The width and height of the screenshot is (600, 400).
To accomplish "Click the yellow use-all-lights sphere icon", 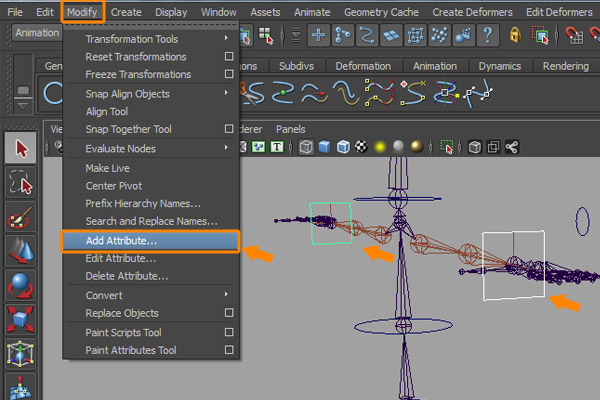I will (381, 147).
